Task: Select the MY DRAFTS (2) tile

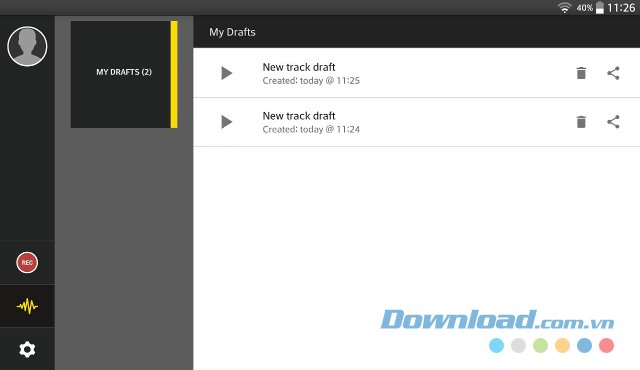Action: 124,74
